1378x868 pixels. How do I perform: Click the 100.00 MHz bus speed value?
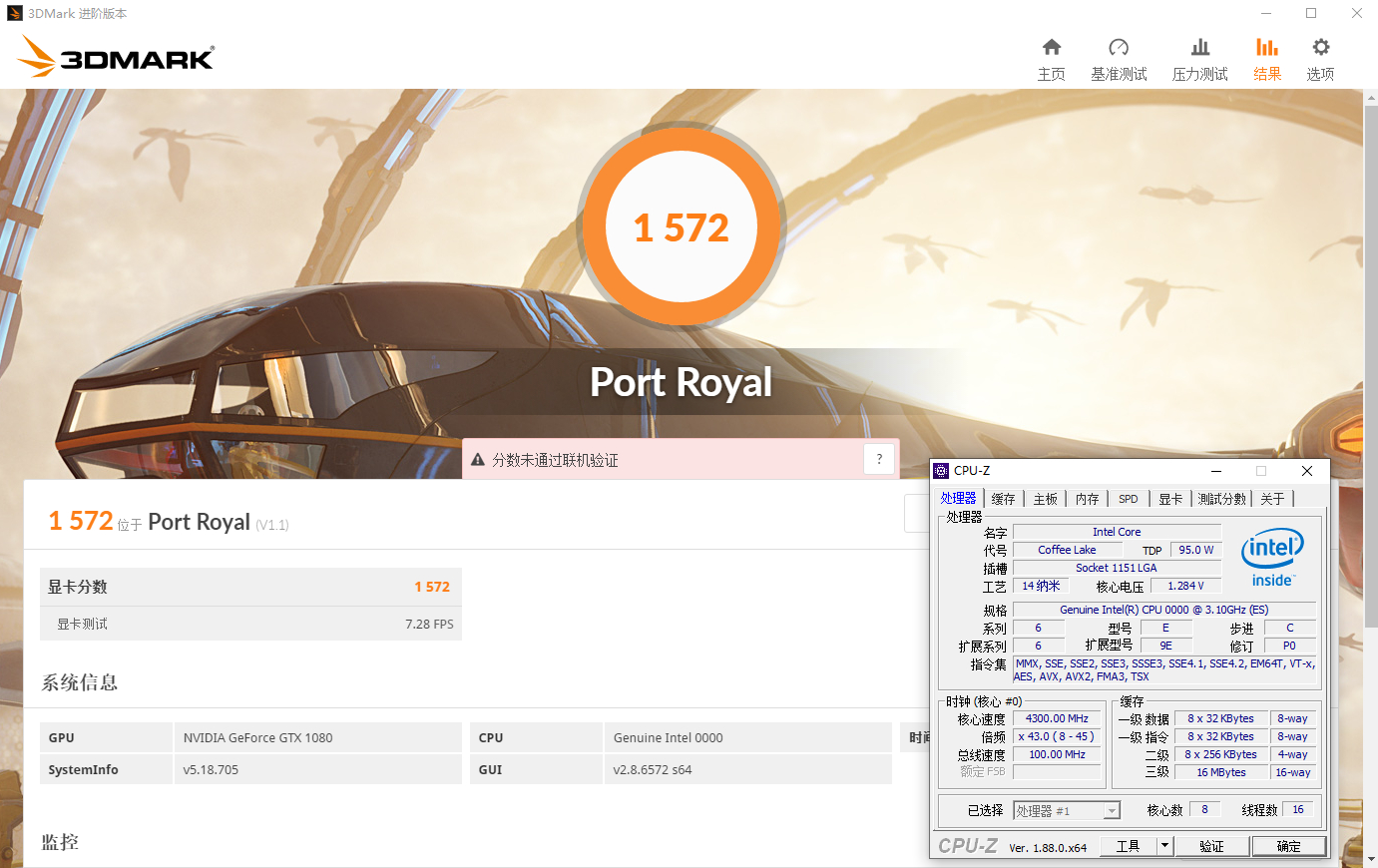[x=1058, y=754]
